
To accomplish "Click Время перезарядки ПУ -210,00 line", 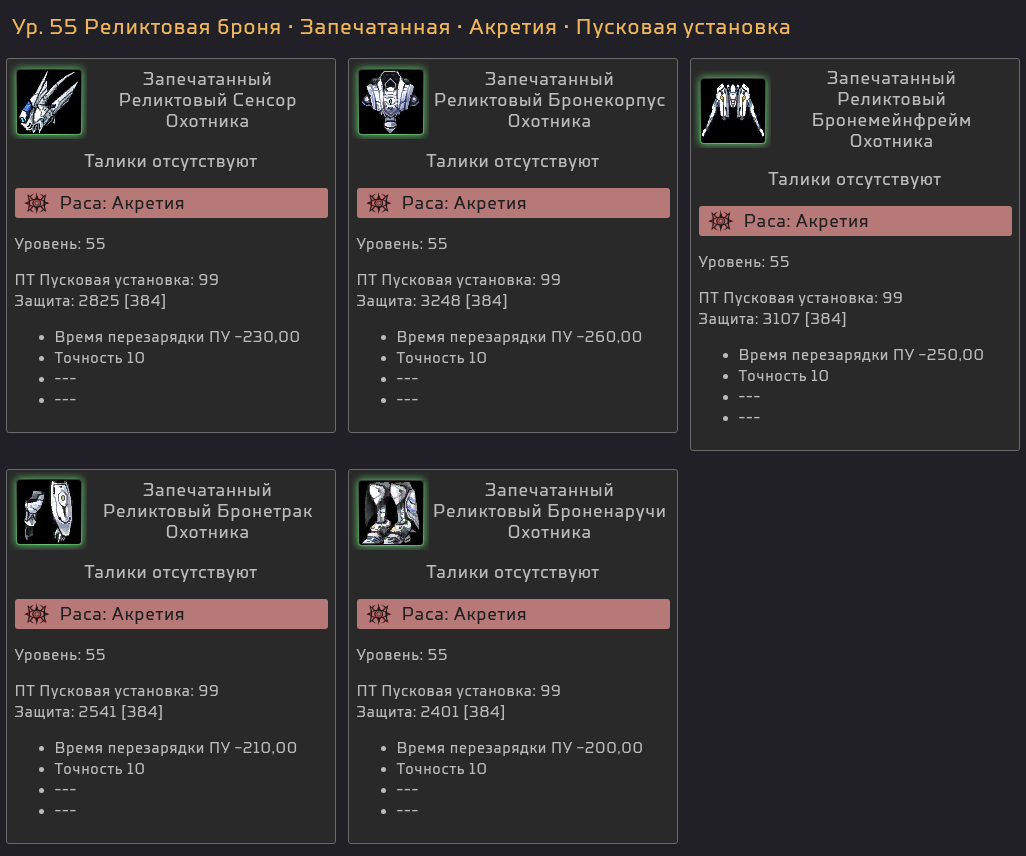I will pos(176,748).
